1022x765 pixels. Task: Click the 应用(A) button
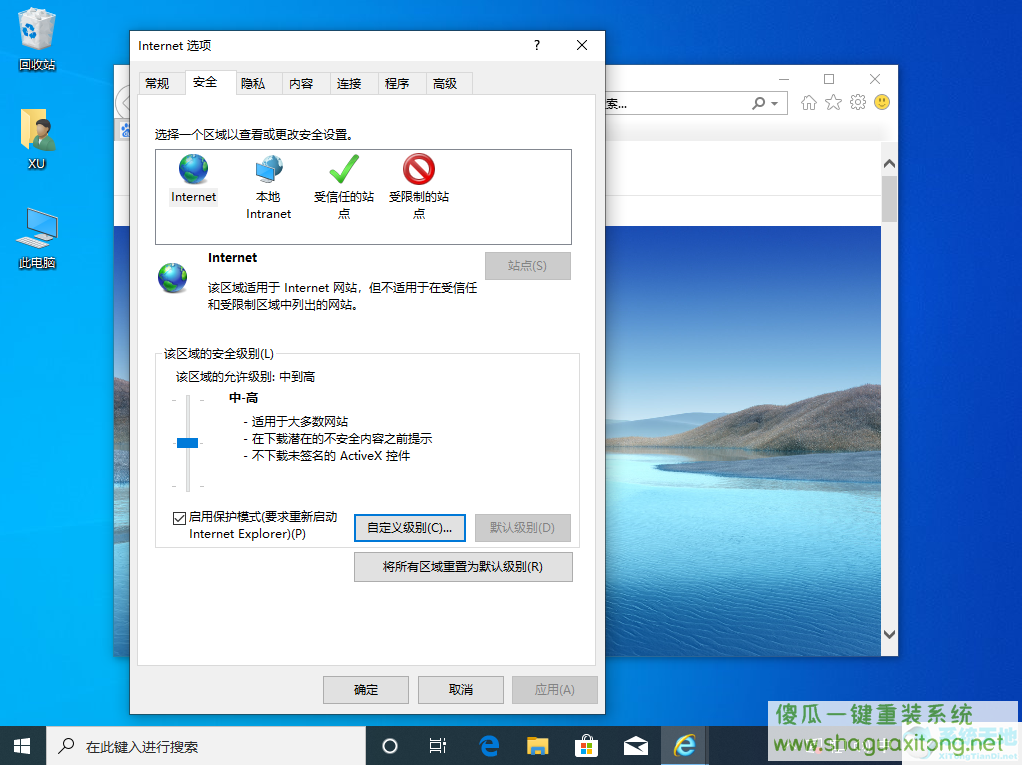coord(555,689)
